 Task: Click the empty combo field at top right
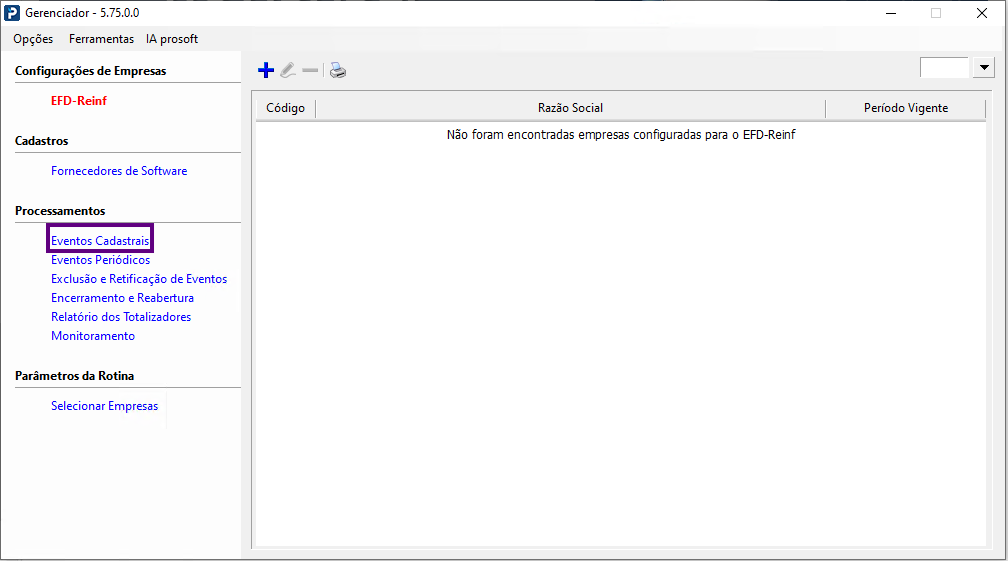pos(944,67)
